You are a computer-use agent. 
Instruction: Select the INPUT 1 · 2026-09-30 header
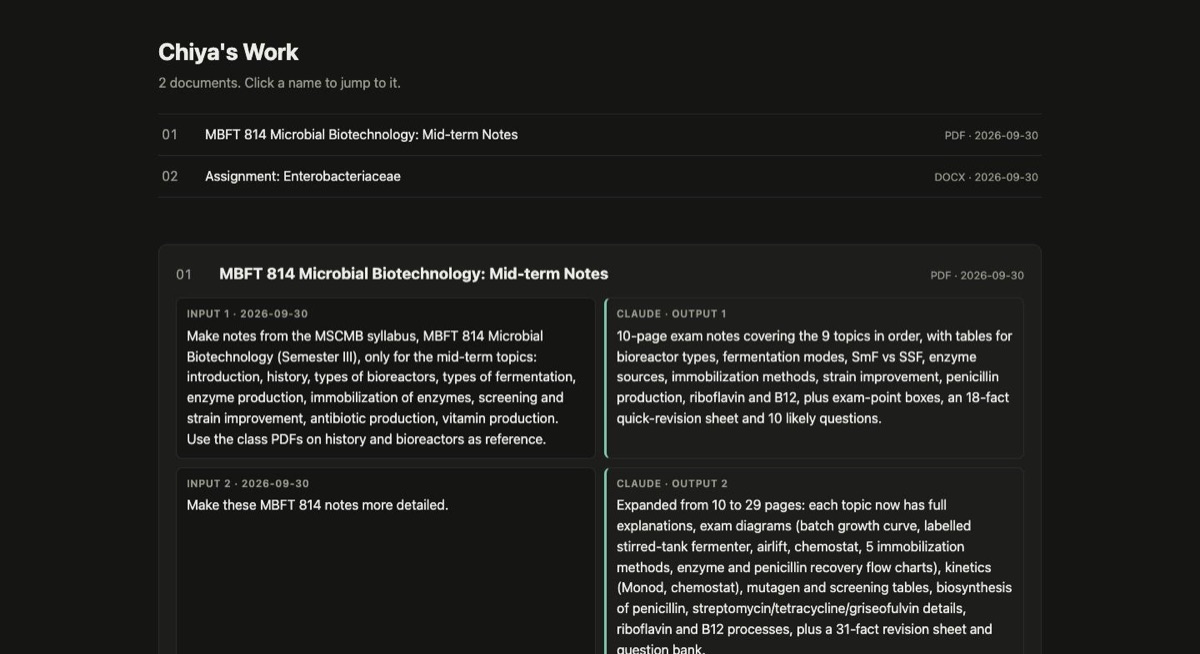(x=247, y=314)
